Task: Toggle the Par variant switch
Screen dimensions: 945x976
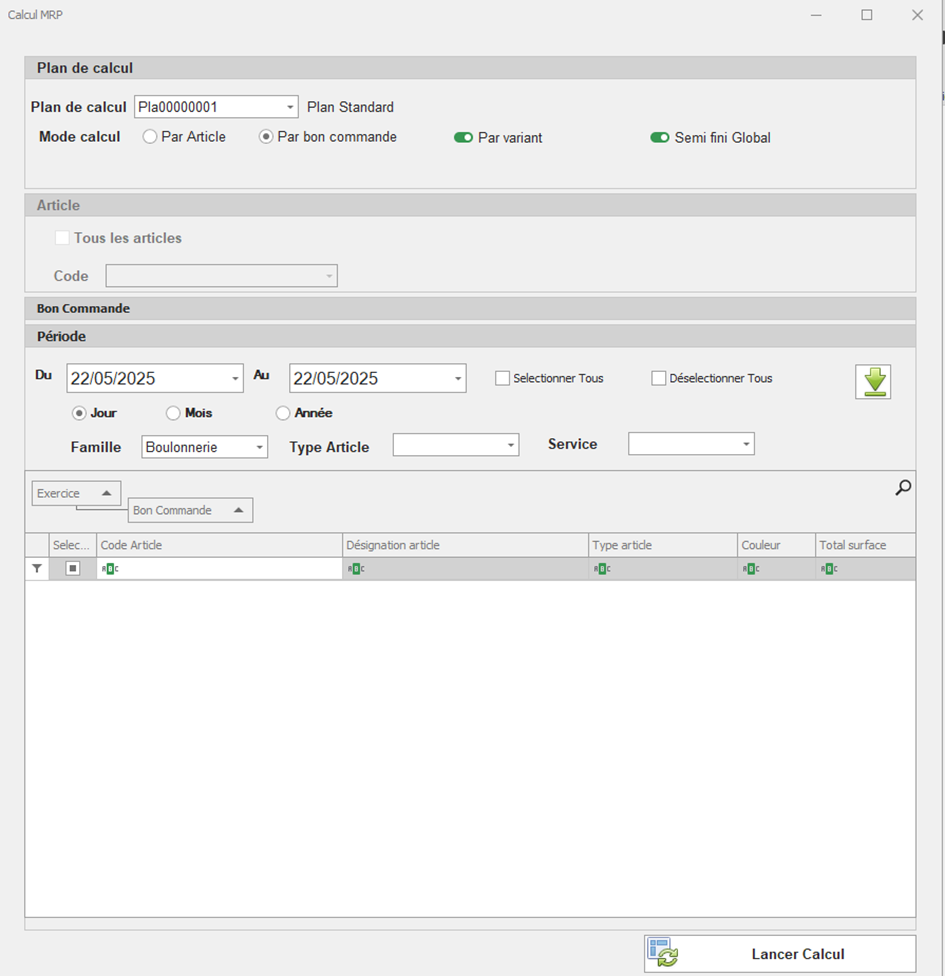Action: (x=463, y=138)
